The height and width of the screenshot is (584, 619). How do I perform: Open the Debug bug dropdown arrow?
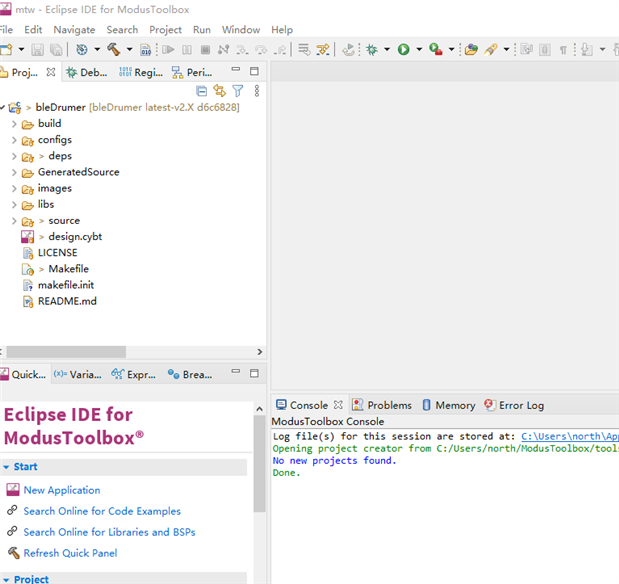pos(387,49)
